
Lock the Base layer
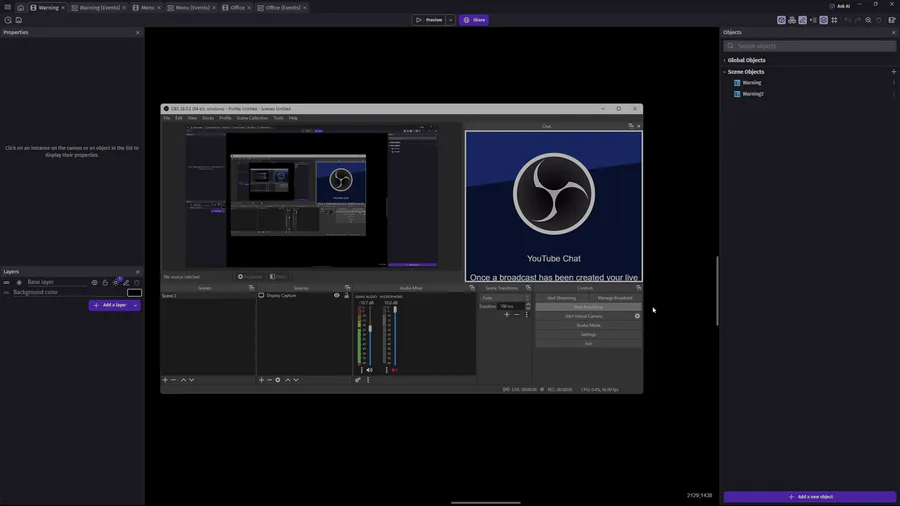(x=105, y=282)
